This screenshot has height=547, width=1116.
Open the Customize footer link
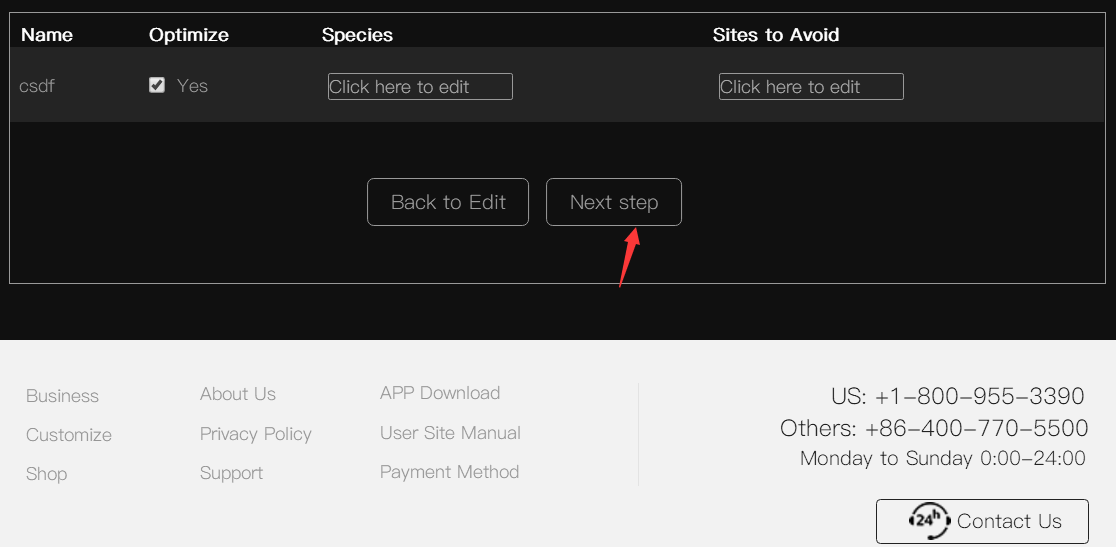click(69, 435)
